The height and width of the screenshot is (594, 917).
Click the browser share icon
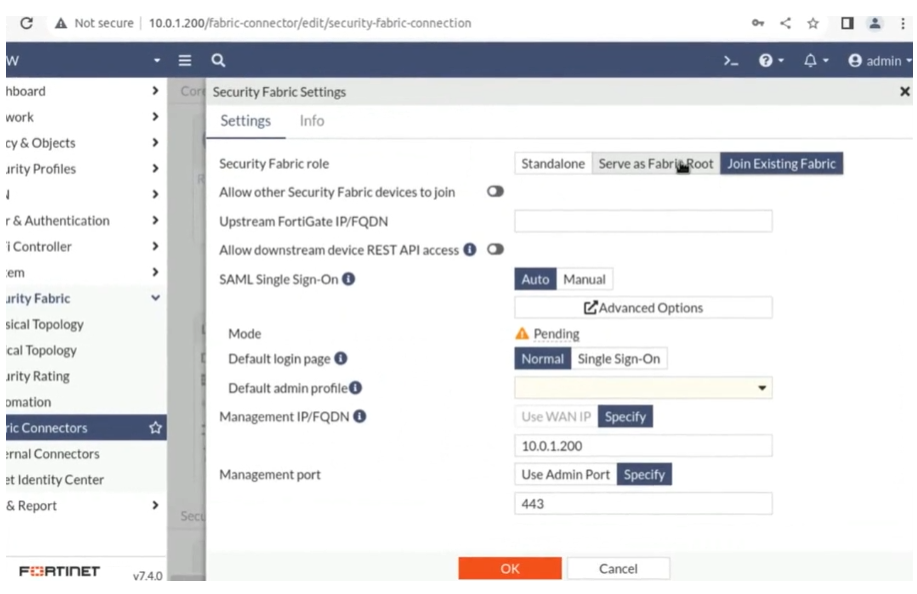point(785,23)
